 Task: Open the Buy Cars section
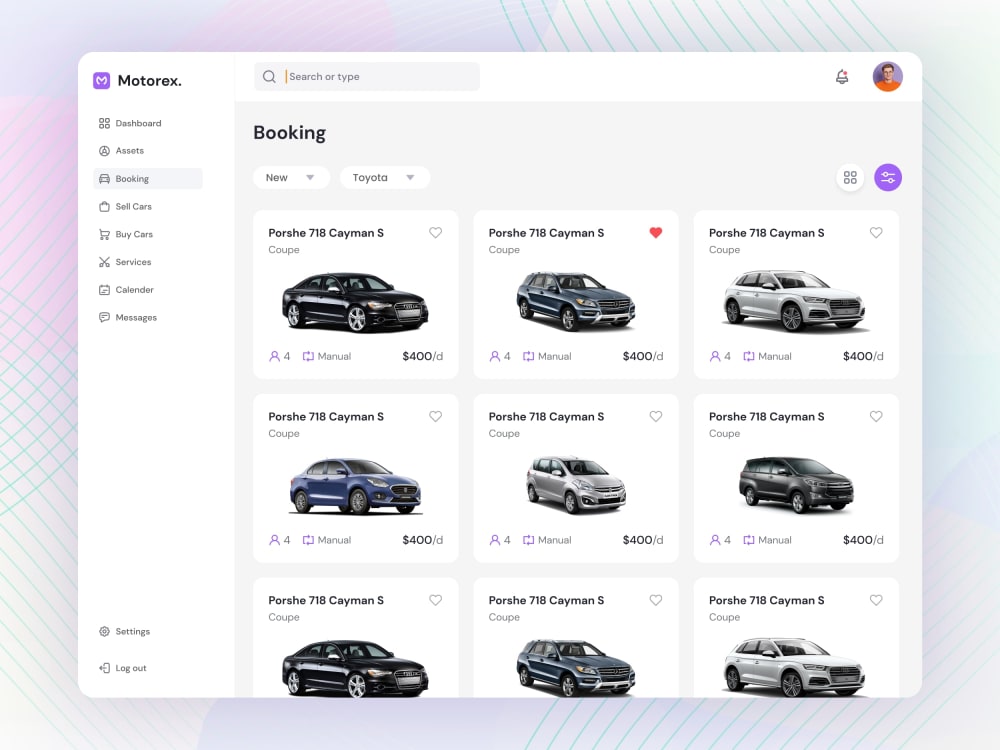[131, 234]
